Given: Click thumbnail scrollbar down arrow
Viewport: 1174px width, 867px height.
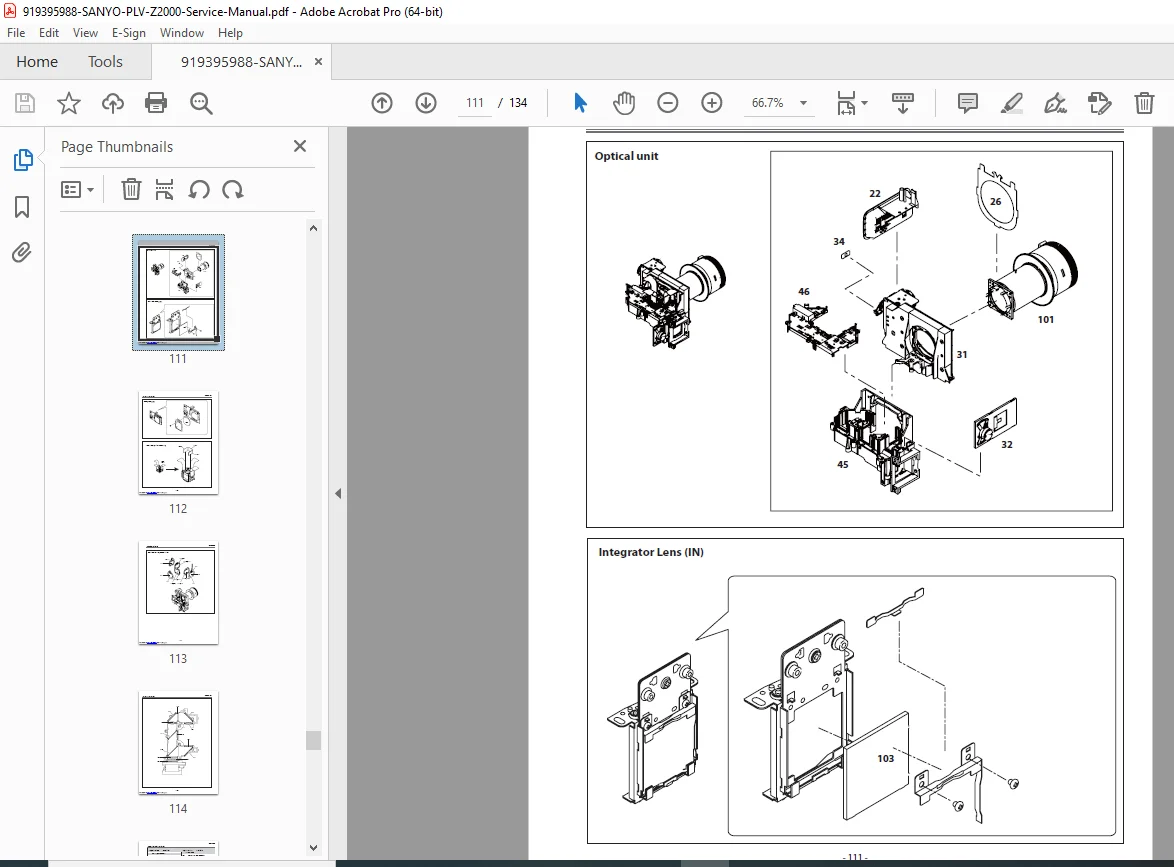Looking at the screenshot, I should (x=314, y=848).
